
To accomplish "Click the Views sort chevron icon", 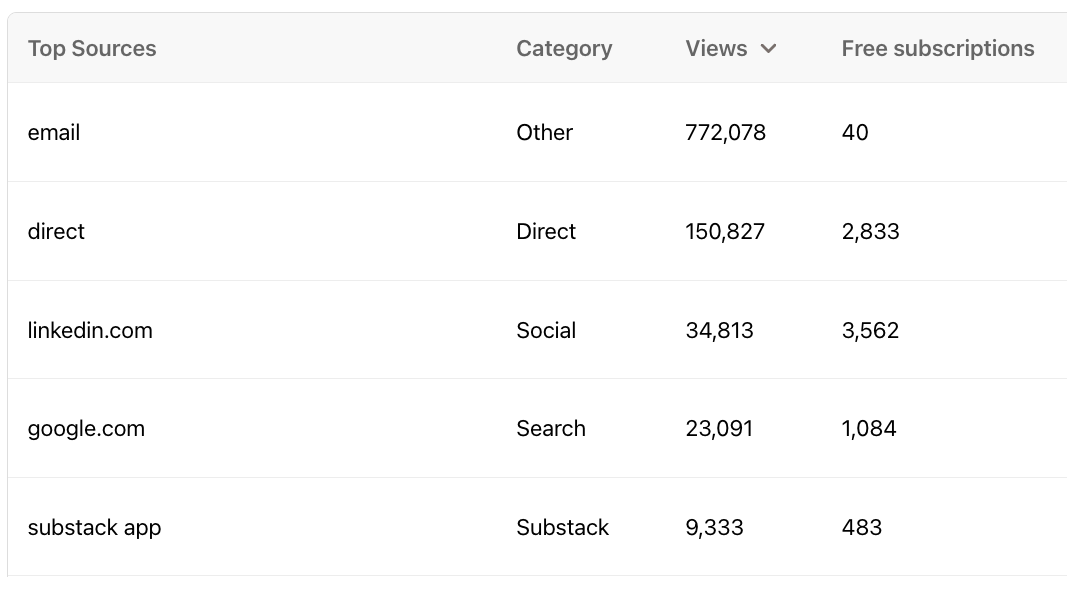I will tap(768, 48).
